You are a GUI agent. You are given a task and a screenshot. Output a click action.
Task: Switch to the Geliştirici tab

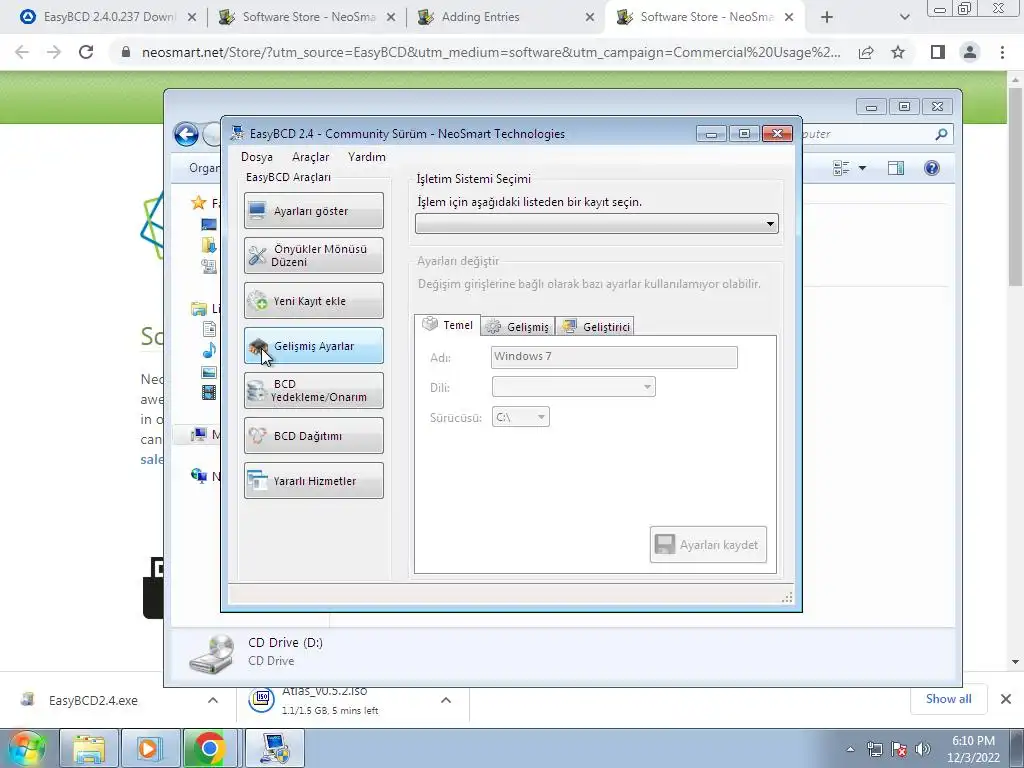(x=596, y=327)
